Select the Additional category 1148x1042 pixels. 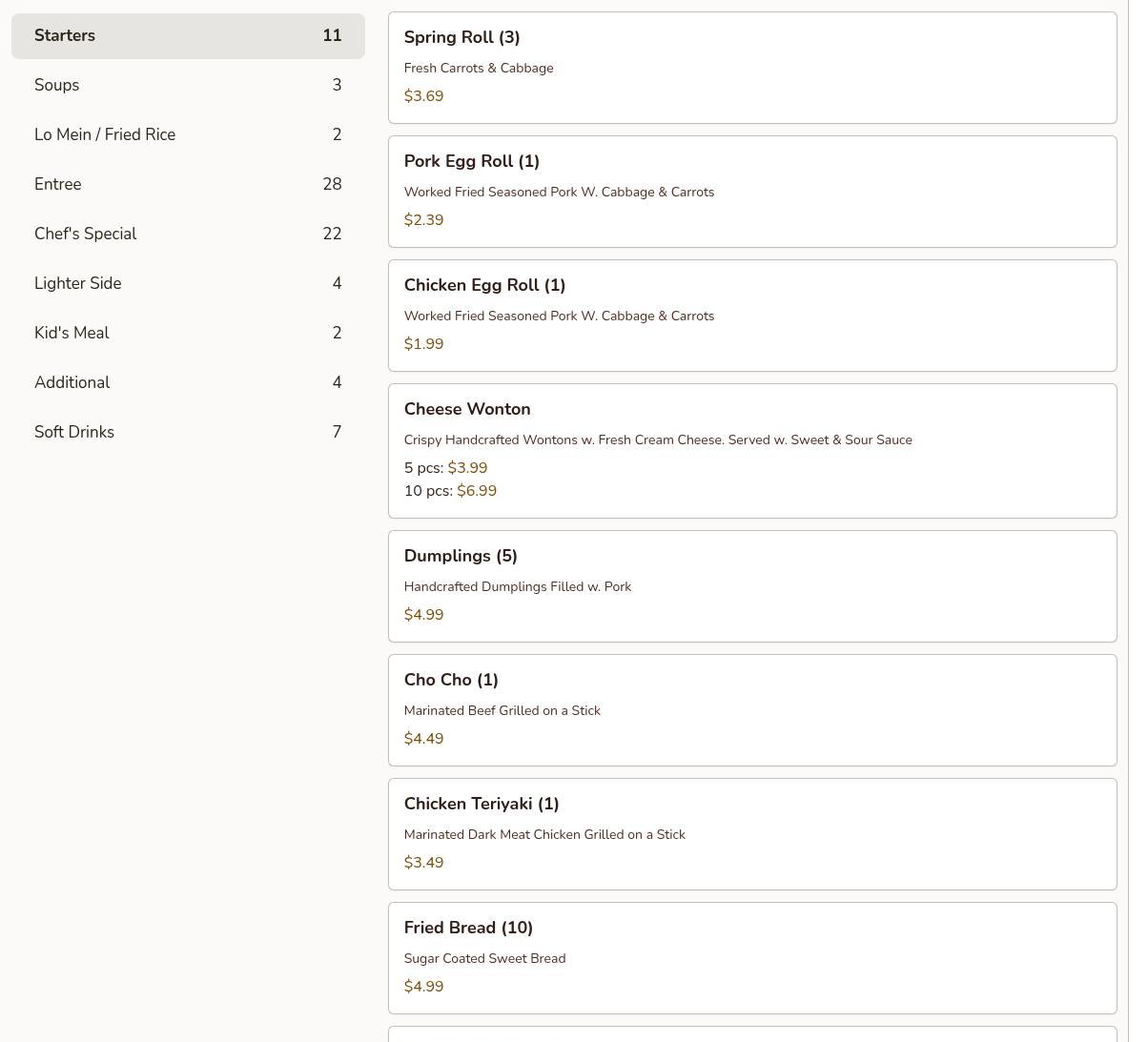[x=188, y=383]
